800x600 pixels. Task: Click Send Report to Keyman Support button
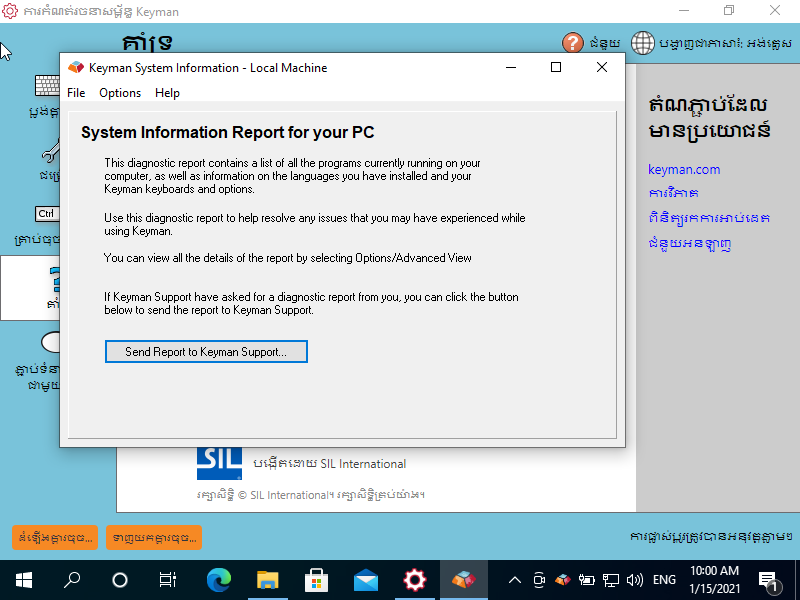206,352
